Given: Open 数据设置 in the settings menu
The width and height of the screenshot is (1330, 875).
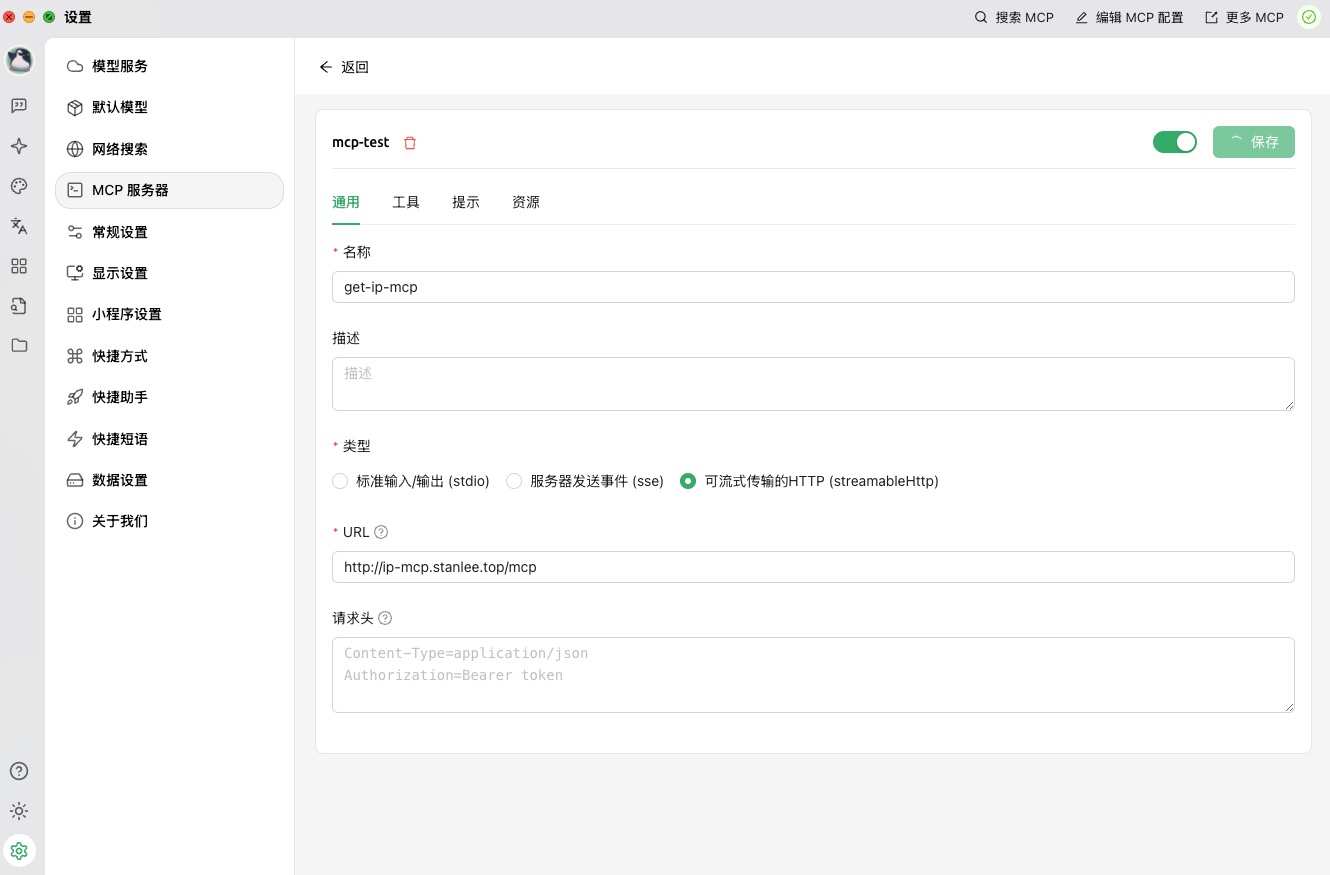Looking at the screenshot, I should [x=170, y=480].
